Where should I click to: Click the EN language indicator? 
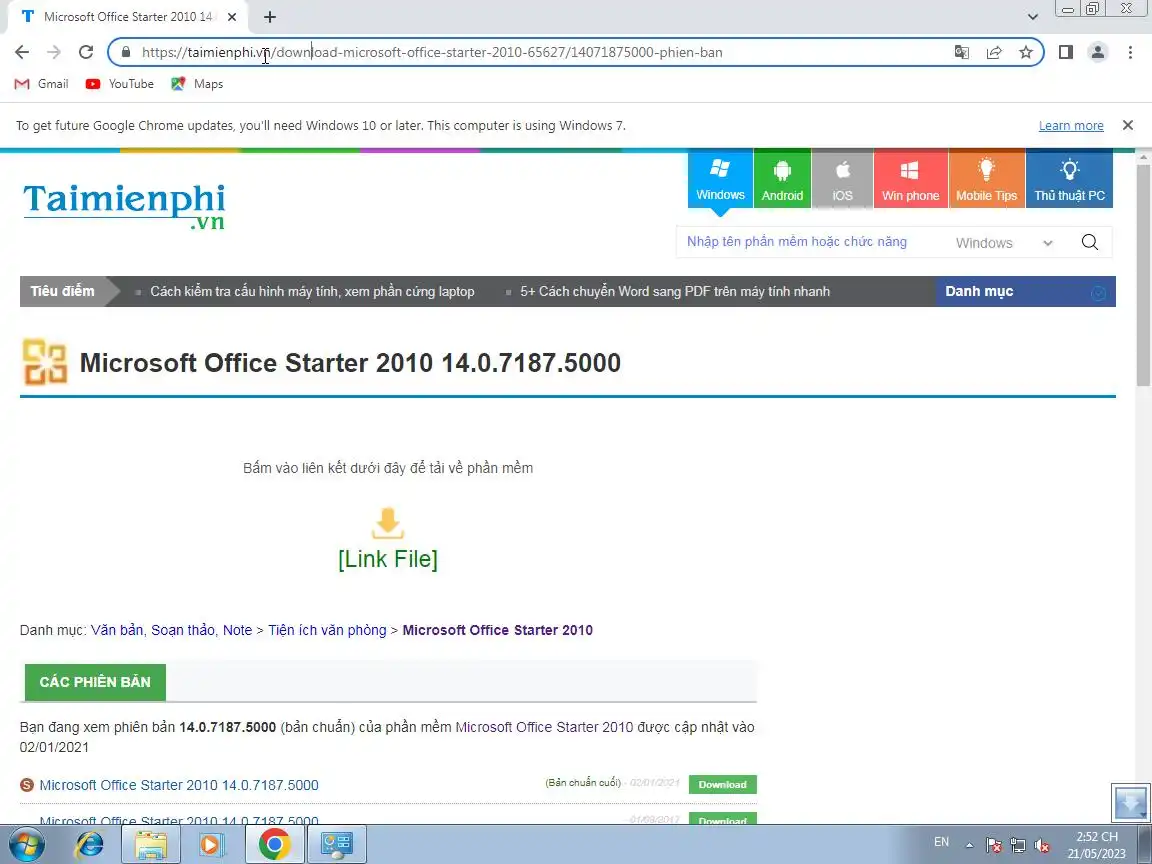(x=941, y=843)
